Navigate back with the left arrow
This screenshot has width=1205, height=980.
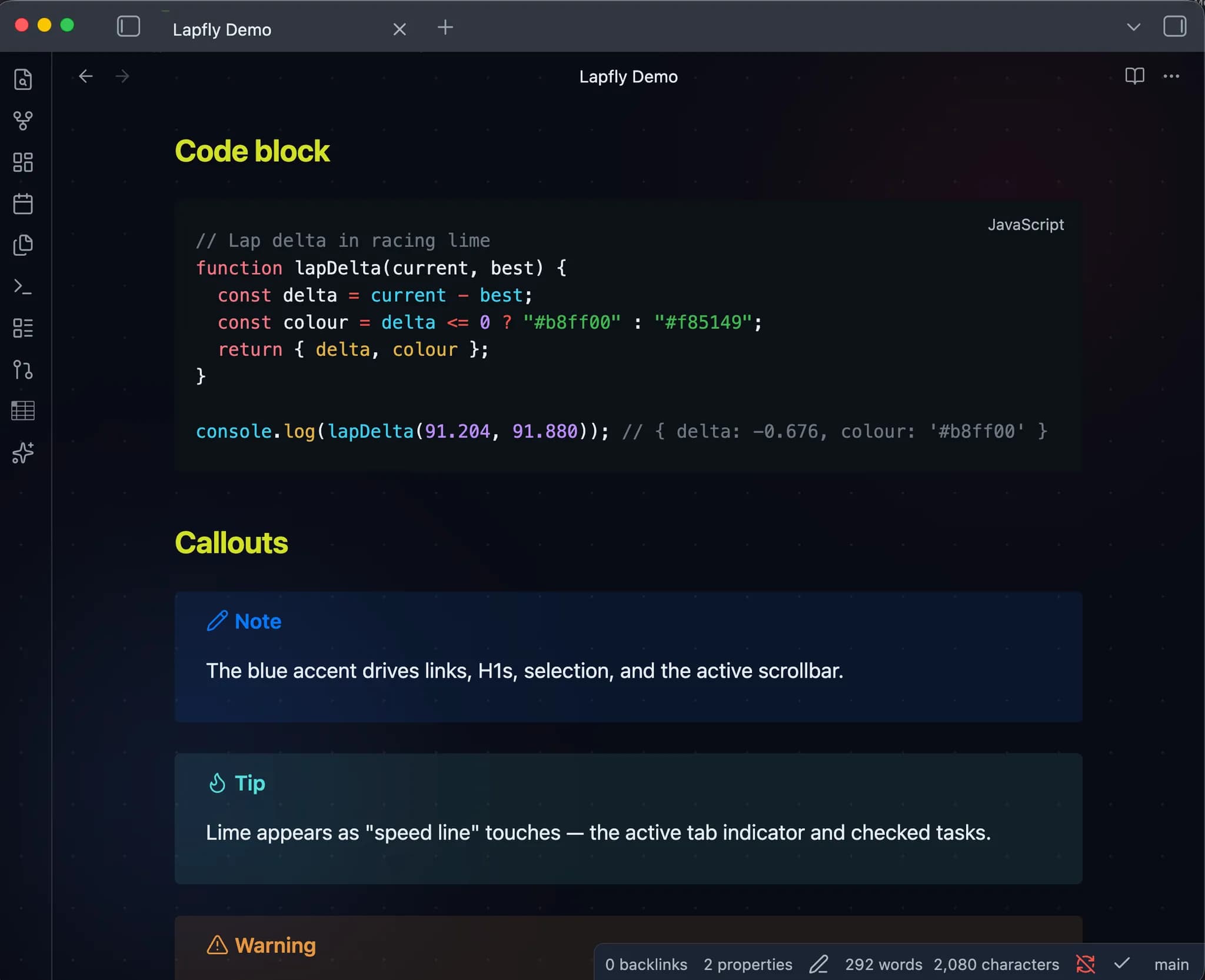click(86, 76)
